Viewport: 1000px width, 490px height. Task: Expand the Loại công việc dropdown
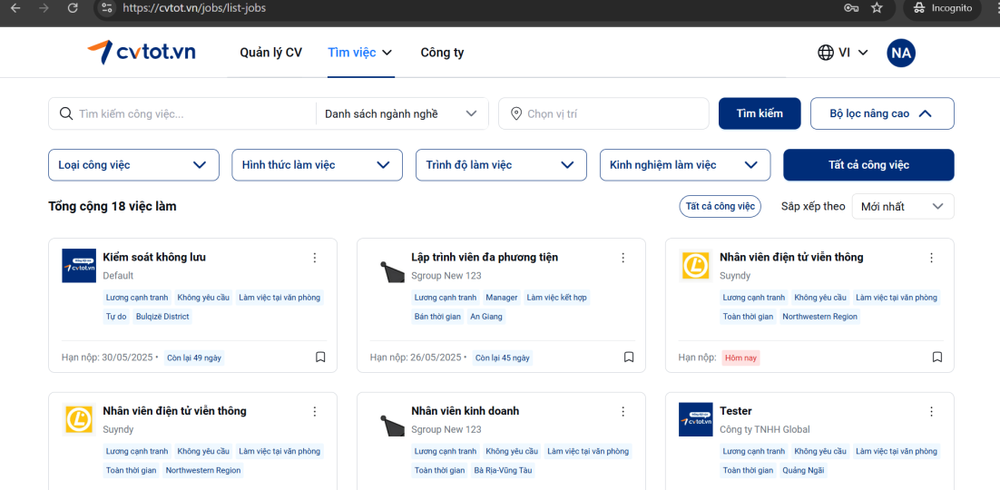coord(133,165)
